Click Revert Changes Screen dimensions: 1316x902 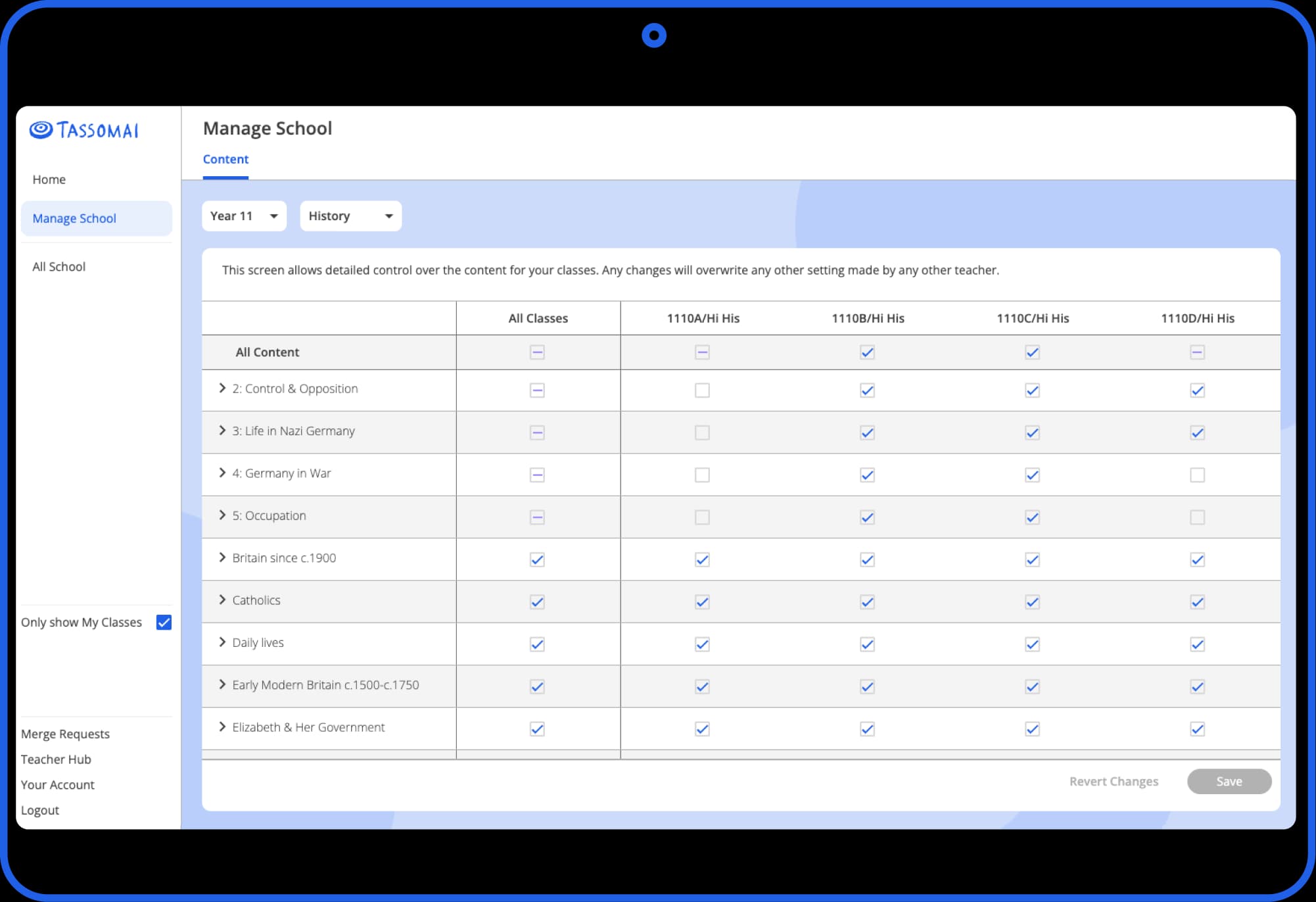(x=1114, y=781)
